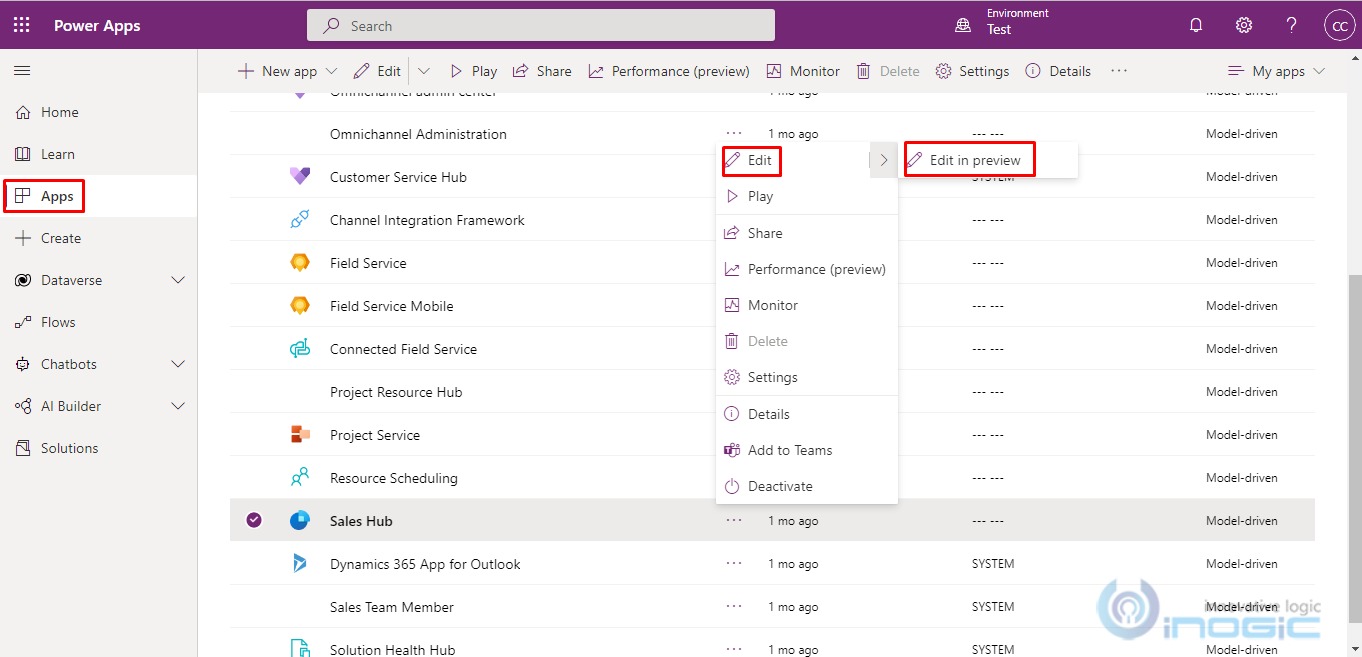
Task: Click Performance (preview) in the toolbar
Action: click(x=669, y=71)
